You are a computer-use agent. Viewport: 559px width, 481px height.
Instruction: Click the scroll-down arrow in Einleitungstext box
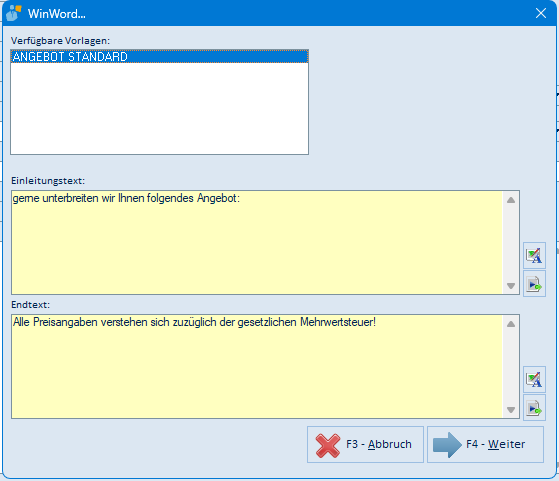click(511, 286)
